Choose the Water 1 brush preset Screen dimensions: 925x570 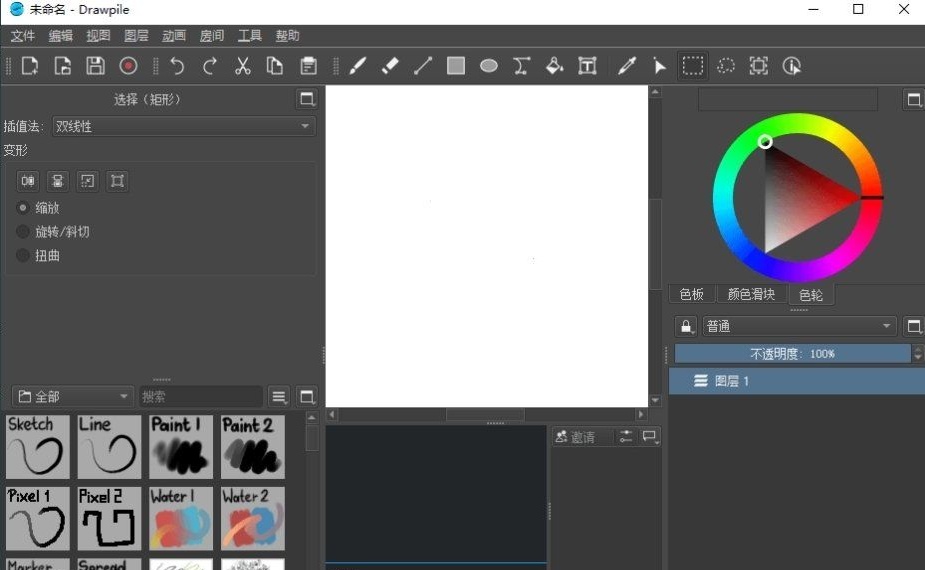coord(181,519)
